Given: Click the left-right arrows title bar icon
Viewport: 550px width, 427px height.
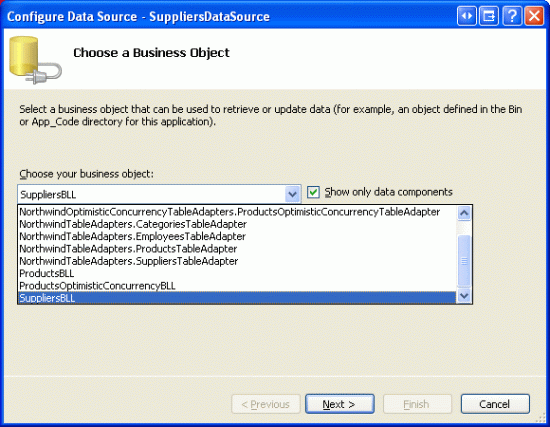Looking at the screenshot, I should [467, 16].
